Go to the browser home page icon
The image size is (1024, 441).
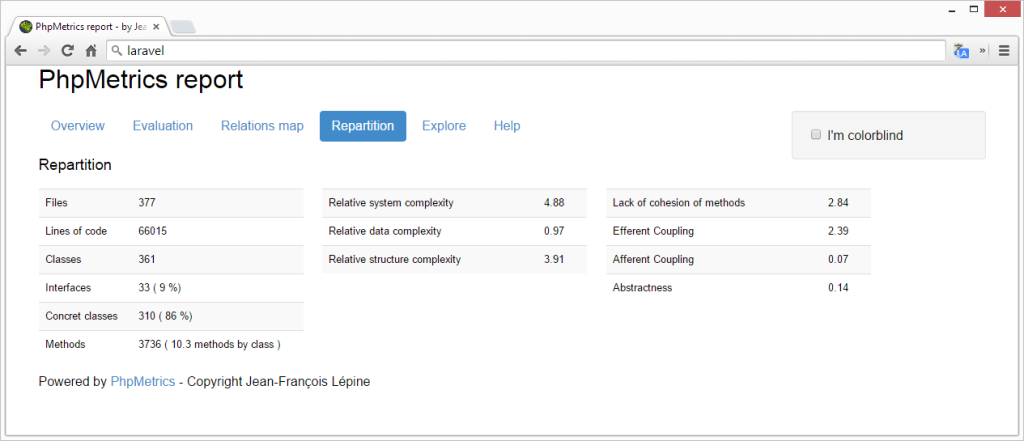click(x=91, y=51)
